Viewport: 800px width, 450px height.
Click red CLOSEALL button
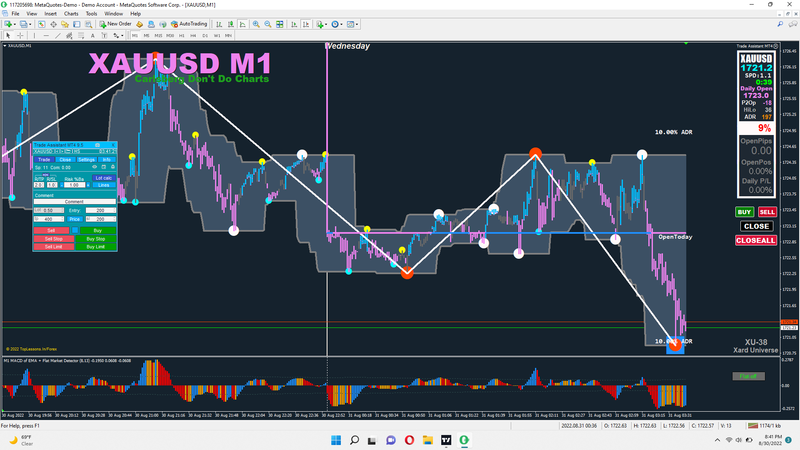click(756, 240)
